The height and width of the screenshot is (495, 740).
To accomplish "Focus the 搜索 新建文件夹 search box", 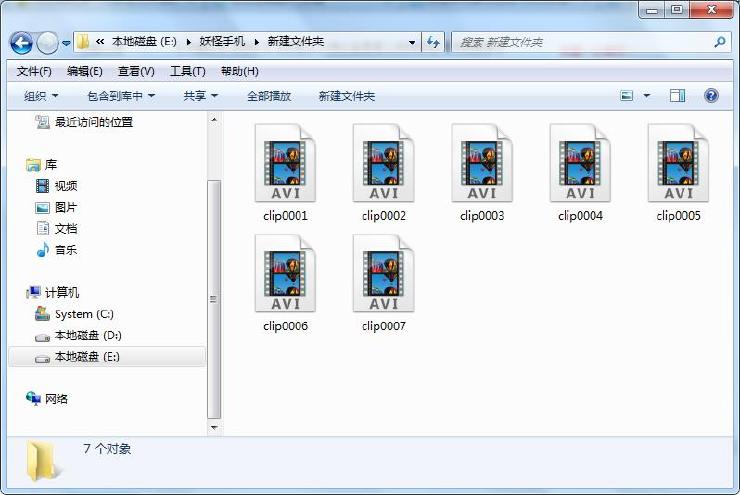I will [583, 42].
